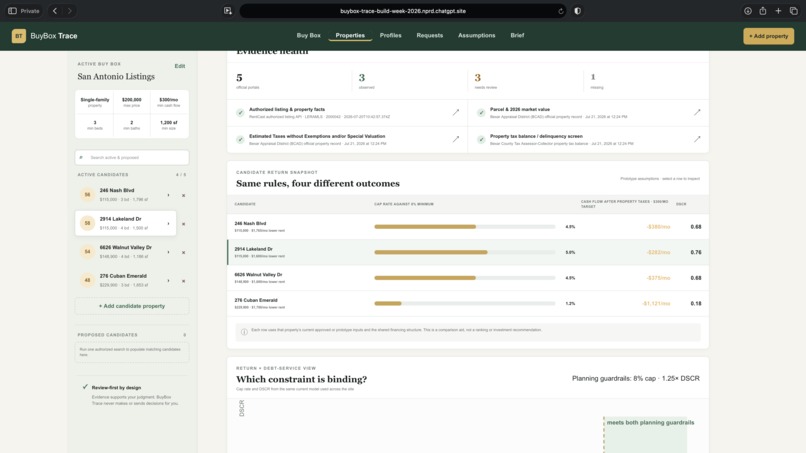The image size is (806, 453).
Task: Remove 2914 Lakeland Dr with its X icon
Action: 184,224
